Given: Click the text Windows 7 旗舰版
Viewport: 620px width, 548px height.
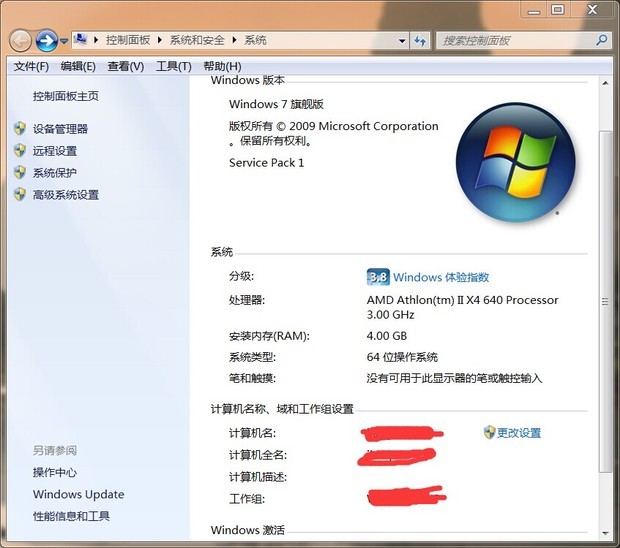Looking at the screenshot, I should tap(276, 104).
